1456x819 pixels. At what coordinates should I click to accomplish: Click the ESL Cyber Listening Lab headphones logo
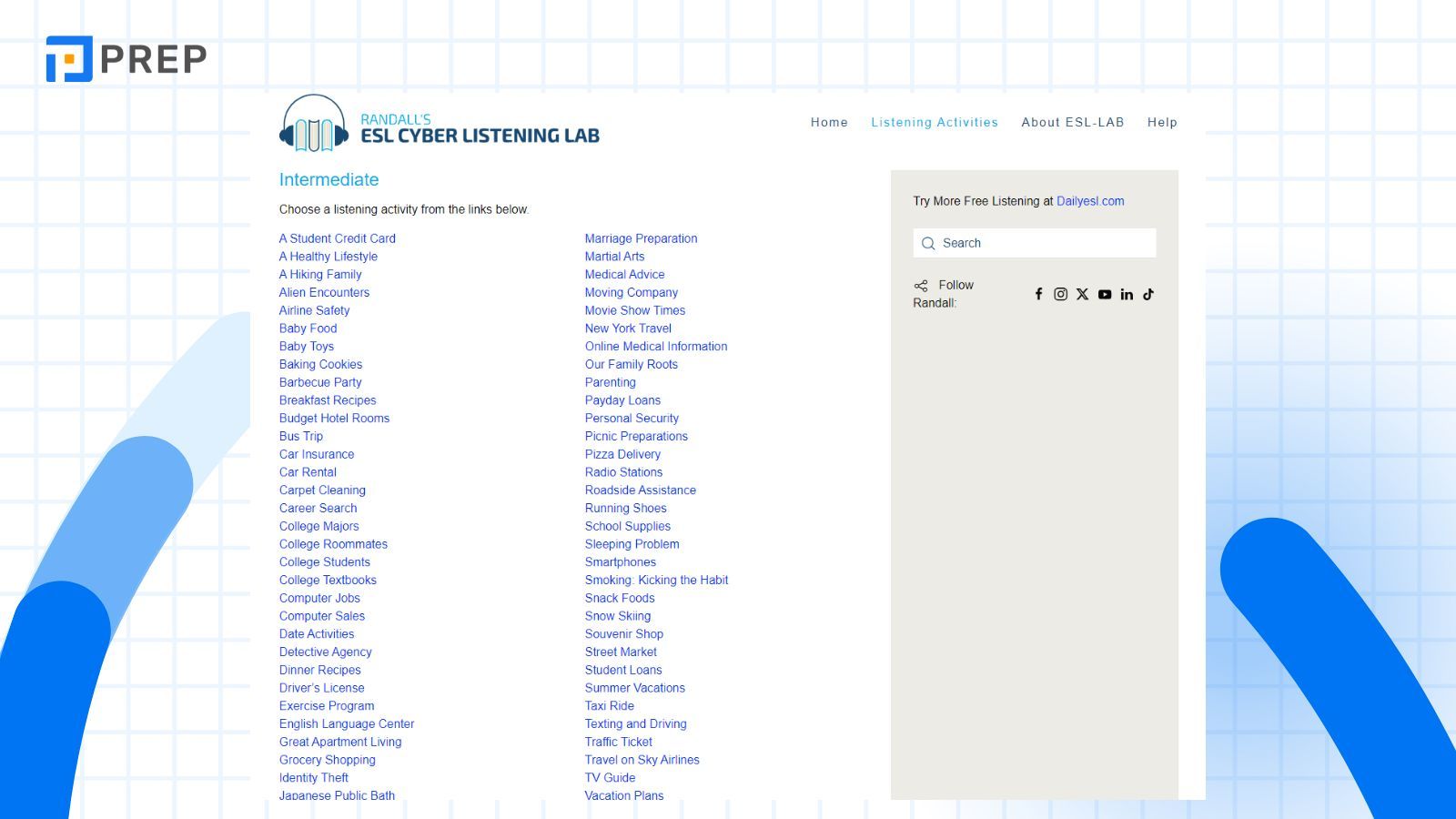[x=314, y=124]
